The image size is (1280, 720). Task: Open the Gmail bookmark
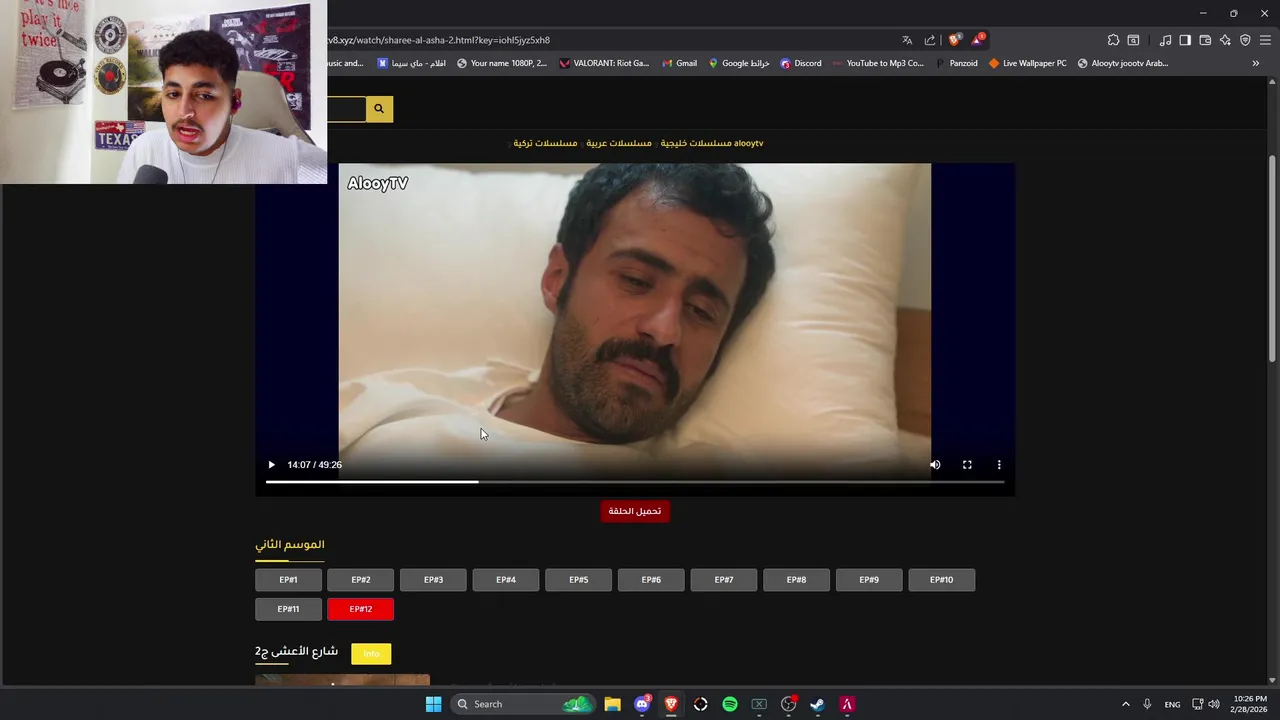tap(679, 63)
